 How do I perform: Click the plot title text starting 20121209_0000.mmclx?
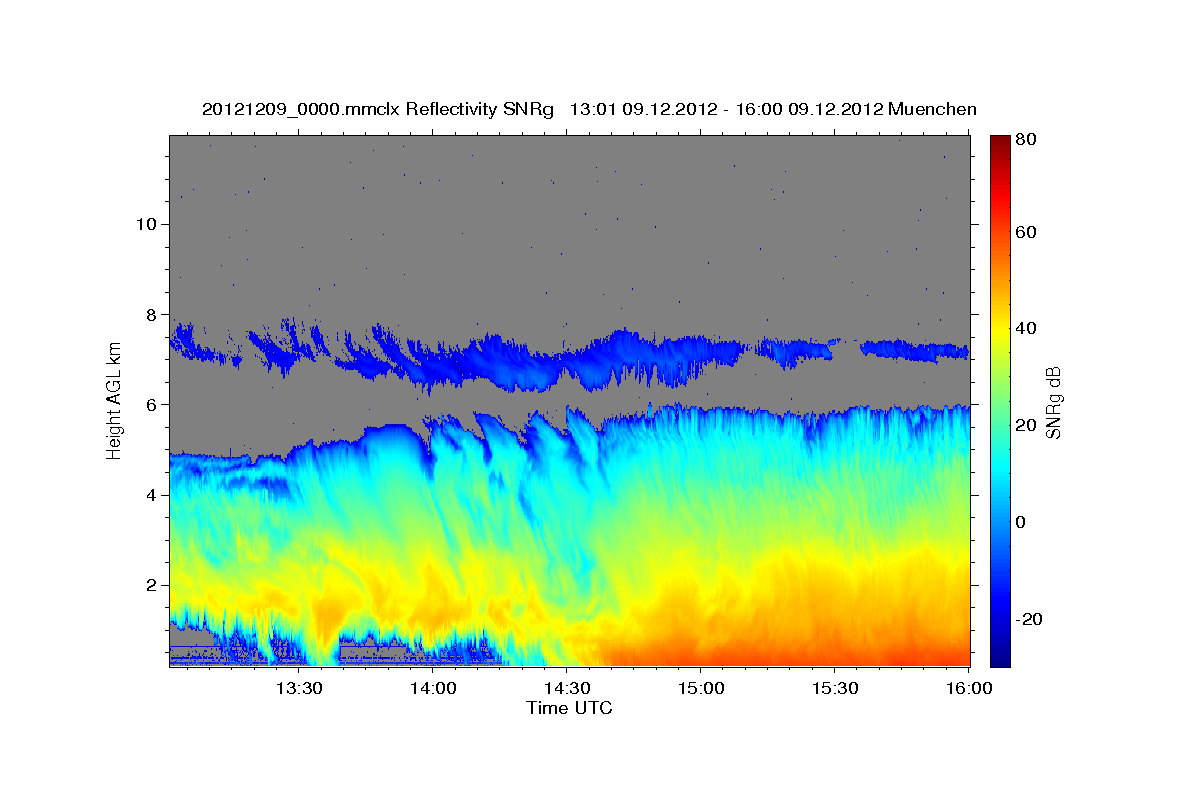coord(589,109)
